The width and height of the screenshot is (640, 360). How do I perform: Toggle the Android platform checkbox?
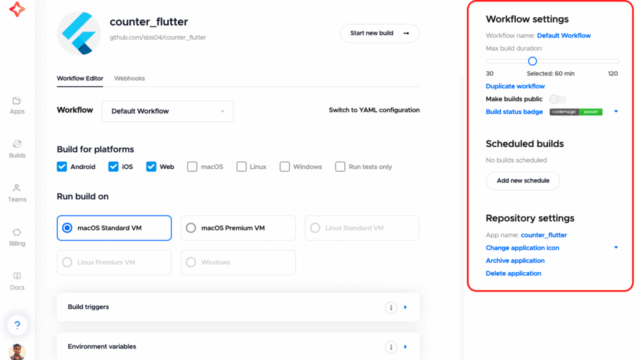click(62, 167)
